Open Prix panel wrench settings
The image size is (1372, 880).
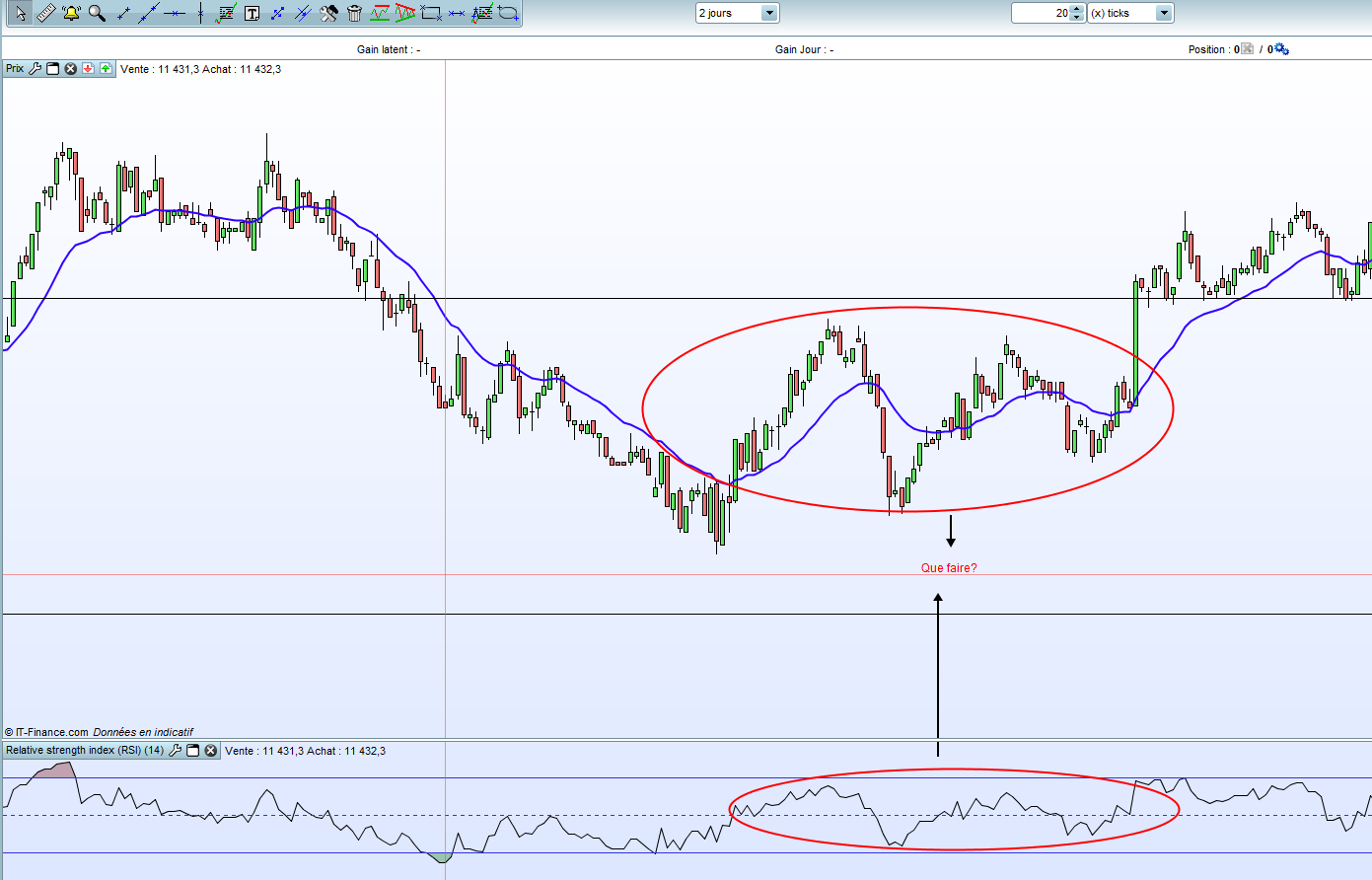(36, 69)
